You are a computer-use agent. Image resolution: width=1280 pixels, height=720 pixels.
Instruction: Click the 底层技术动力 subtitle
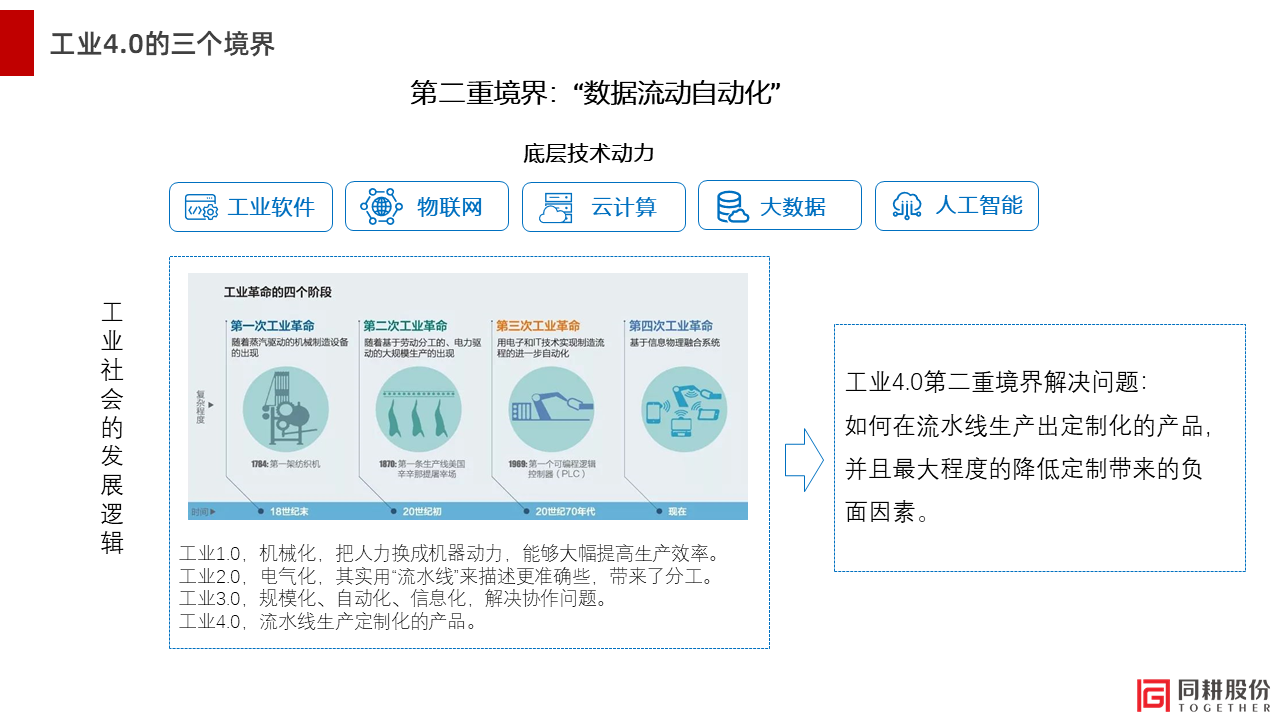tap(588, 153)
